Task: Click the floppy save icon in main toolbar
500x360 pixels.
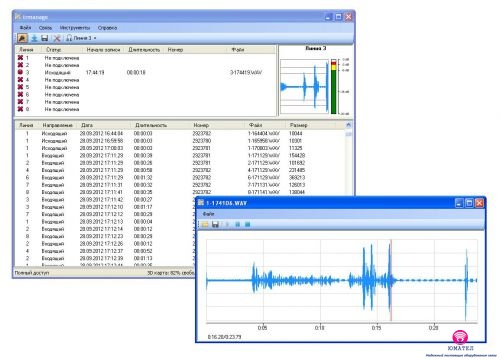Action: pos(45,38)
